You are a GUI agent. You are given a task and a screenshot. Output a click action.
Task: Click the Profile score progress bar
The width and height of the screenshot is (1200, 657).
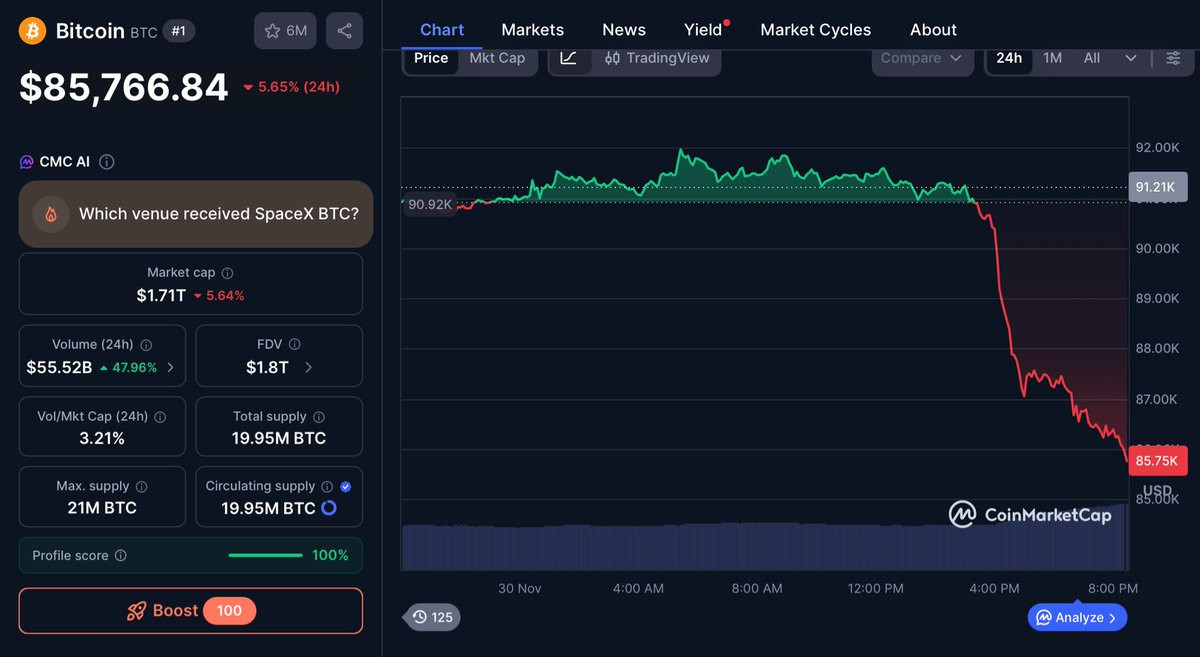coord(265,556)
